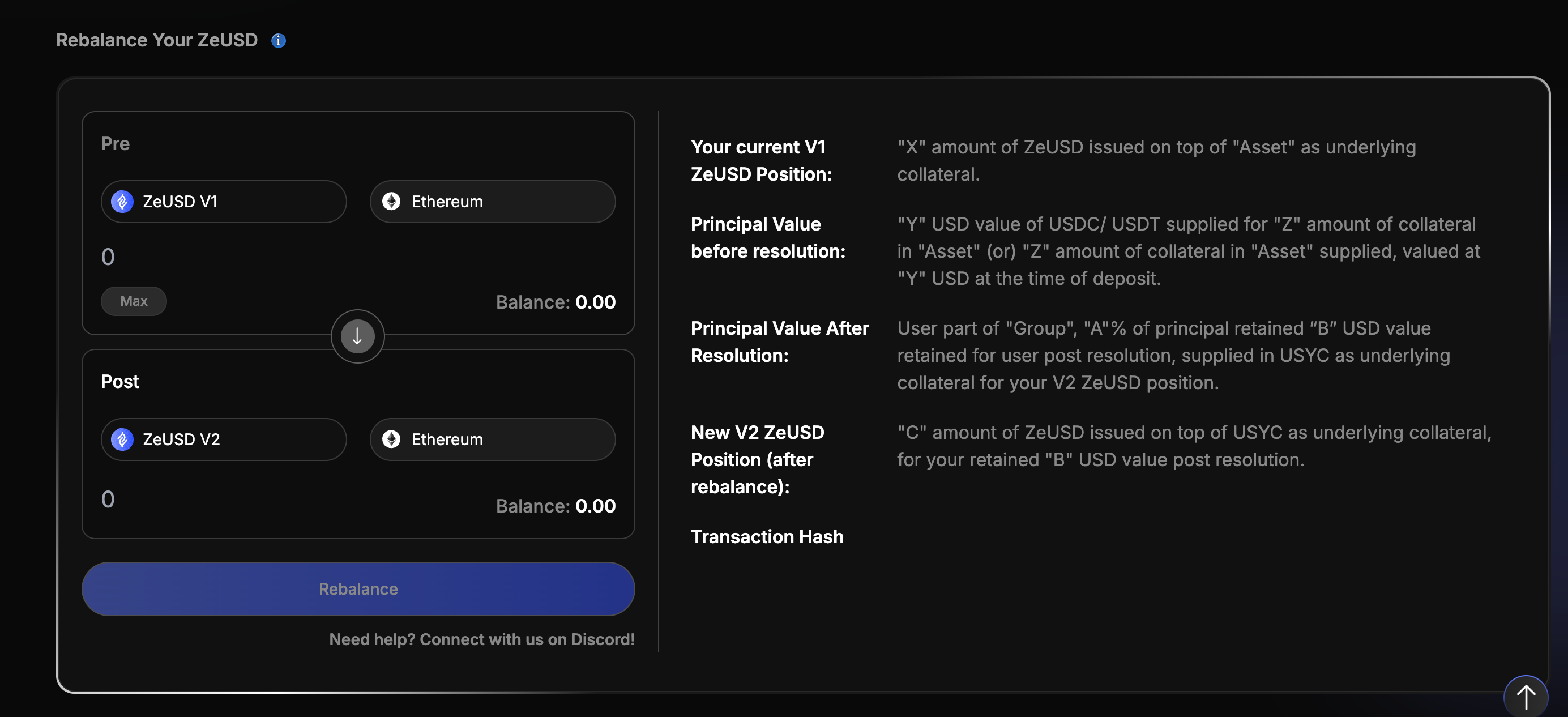
Task: Open the ZeUSD V1 token selector
Action: point(223,202)
